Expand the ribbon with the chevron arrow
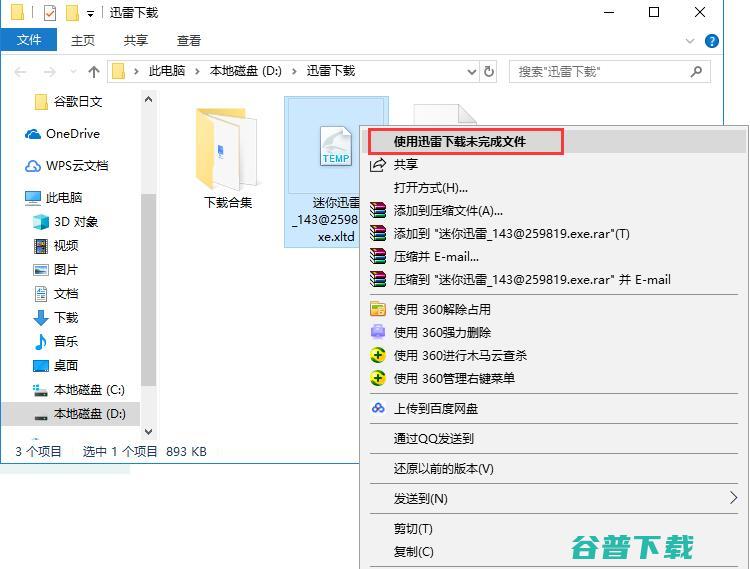Viewport: 750px width, 569px height. [x=689, y=41]
